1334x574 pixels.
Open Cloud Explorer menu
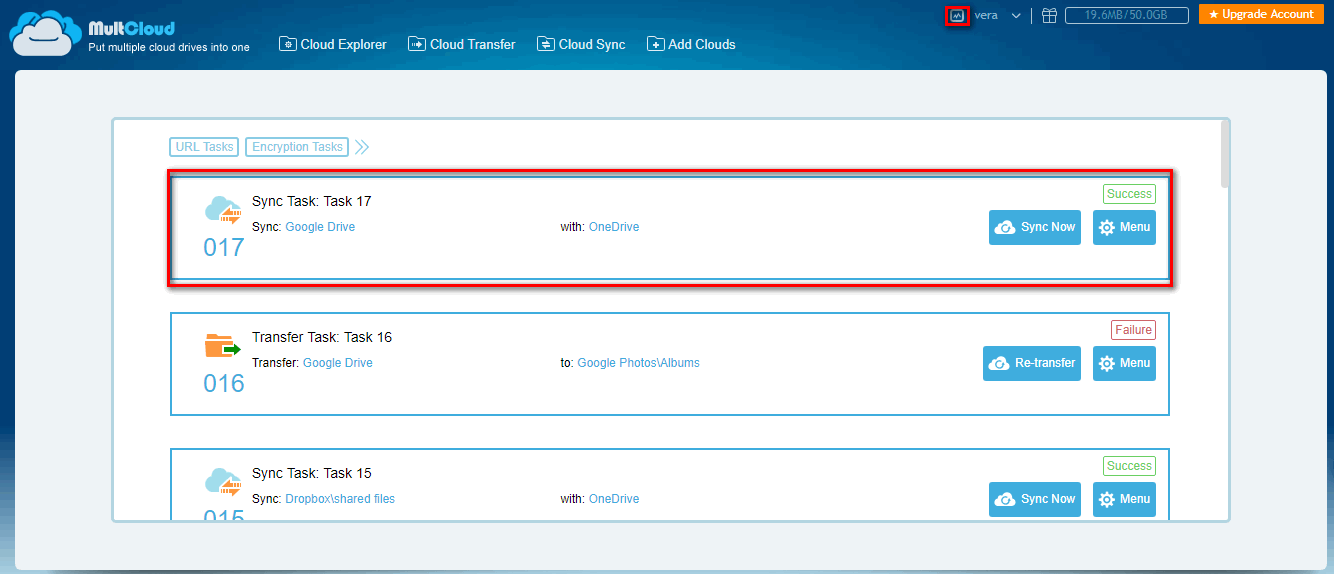[332, 44]
